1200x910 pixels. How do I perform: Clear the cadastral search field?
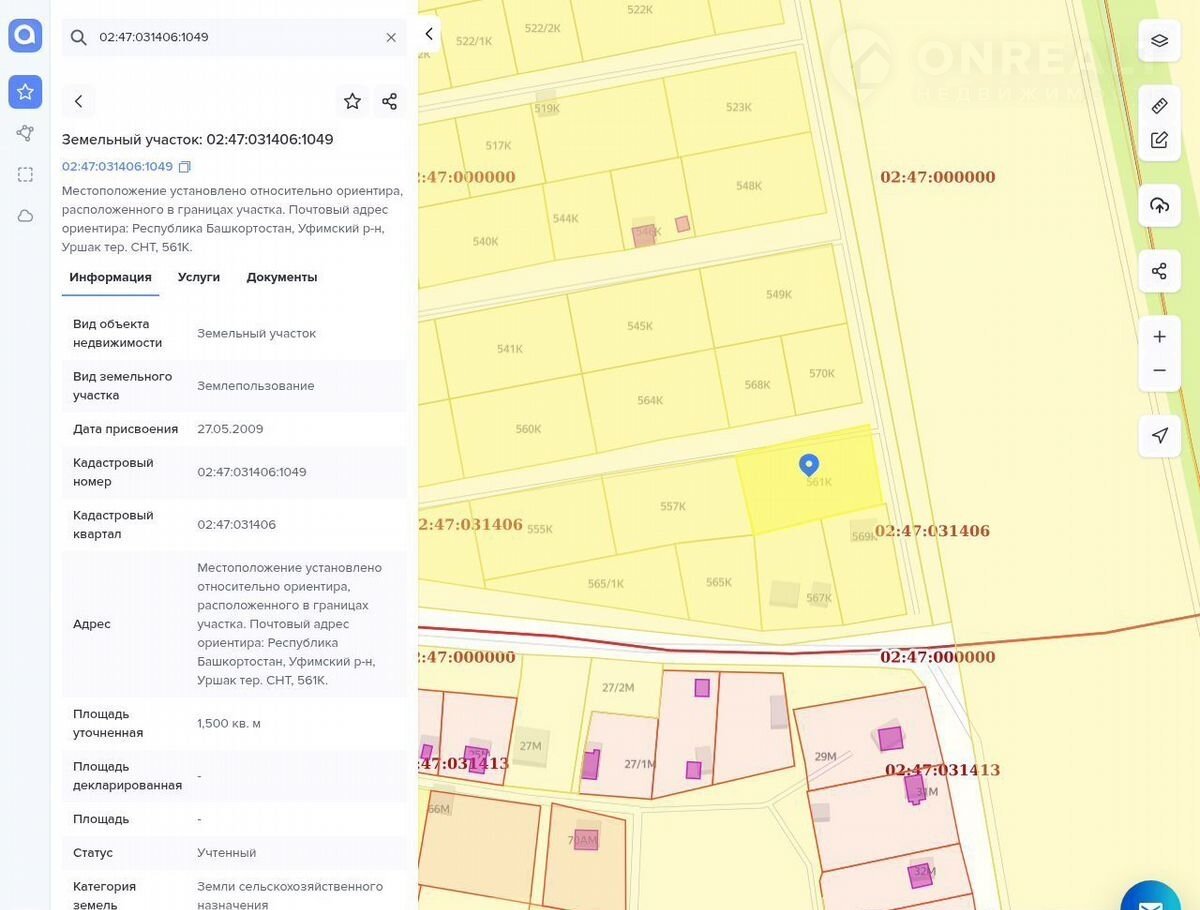click(x=391, y=37)
